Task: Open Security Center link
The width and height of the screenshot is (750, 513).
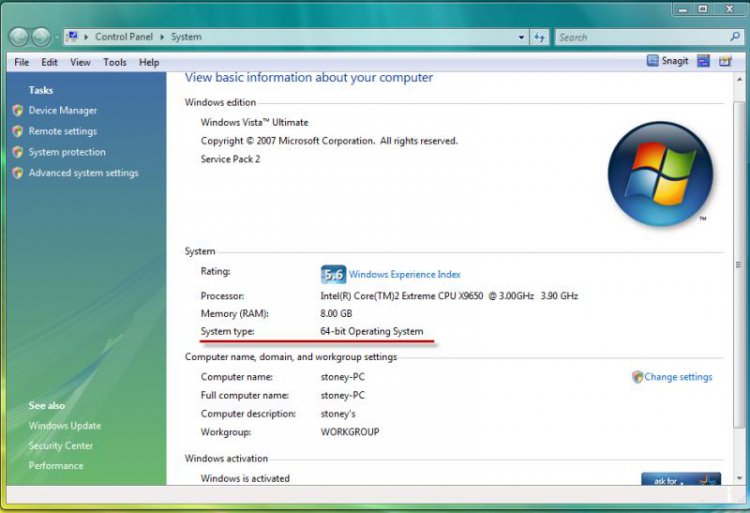Action: (x=61, y=446)
